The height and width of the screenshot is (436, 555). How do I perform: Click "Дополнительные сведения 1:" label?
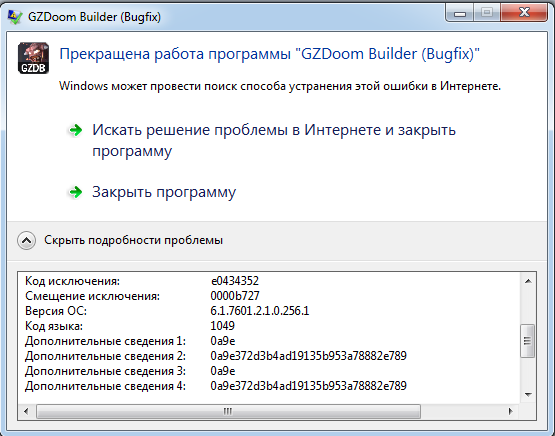(105, 341)
